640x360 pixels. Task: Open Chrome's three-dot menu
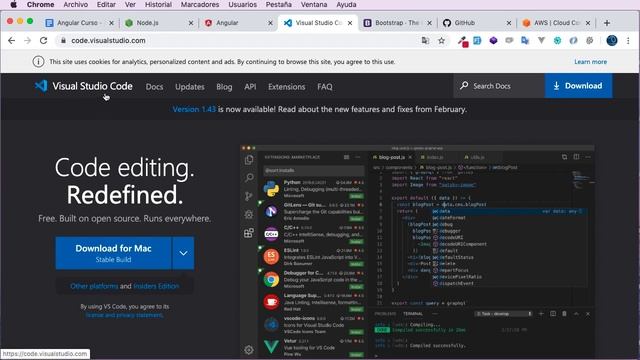(x=628, y=40)
